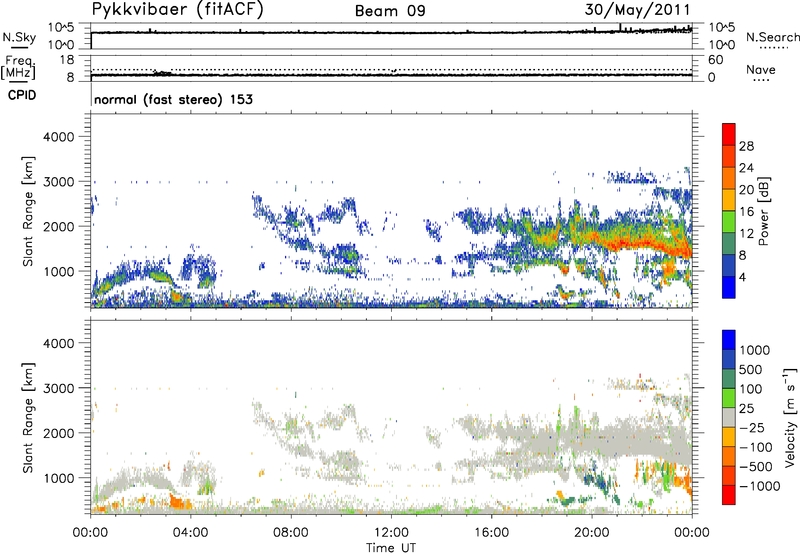Click the 12:00 time axis label
The height and width of the screenshot is (554, 800).
pos(391,533)
